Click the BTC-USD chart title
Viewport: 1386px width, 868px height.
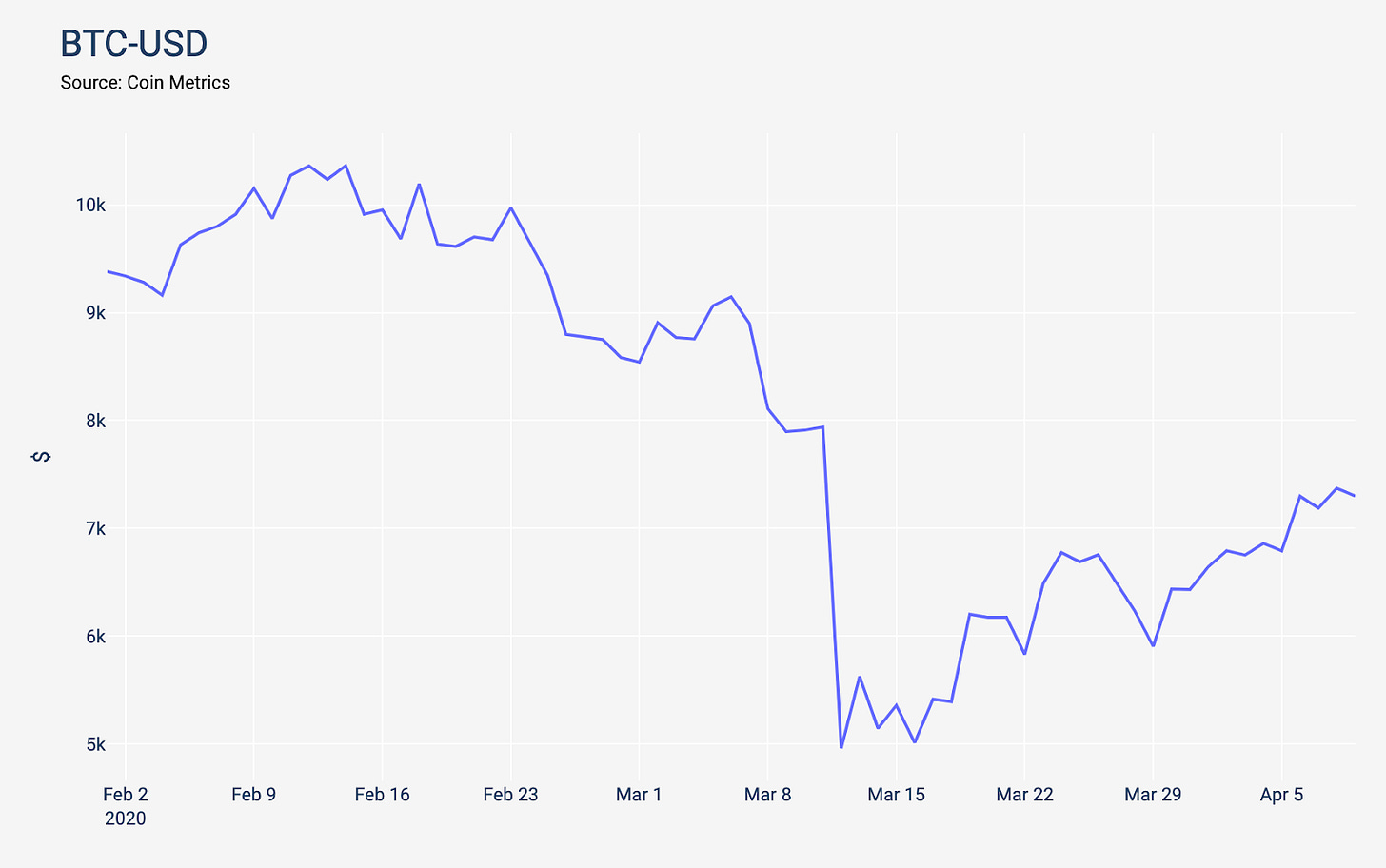pos(134,44)
